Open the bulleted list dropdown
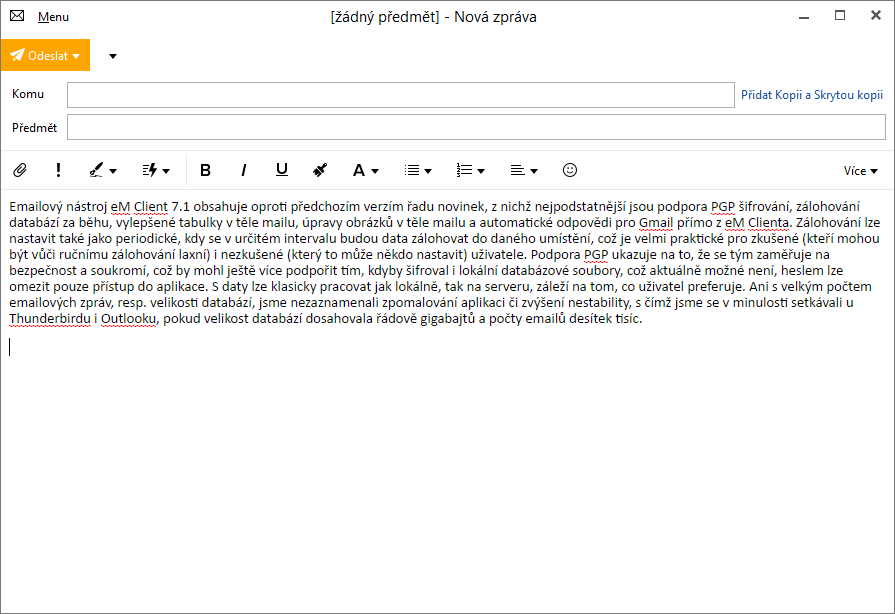The height and width of the screenshot is (614, 895). click(418, 170)
